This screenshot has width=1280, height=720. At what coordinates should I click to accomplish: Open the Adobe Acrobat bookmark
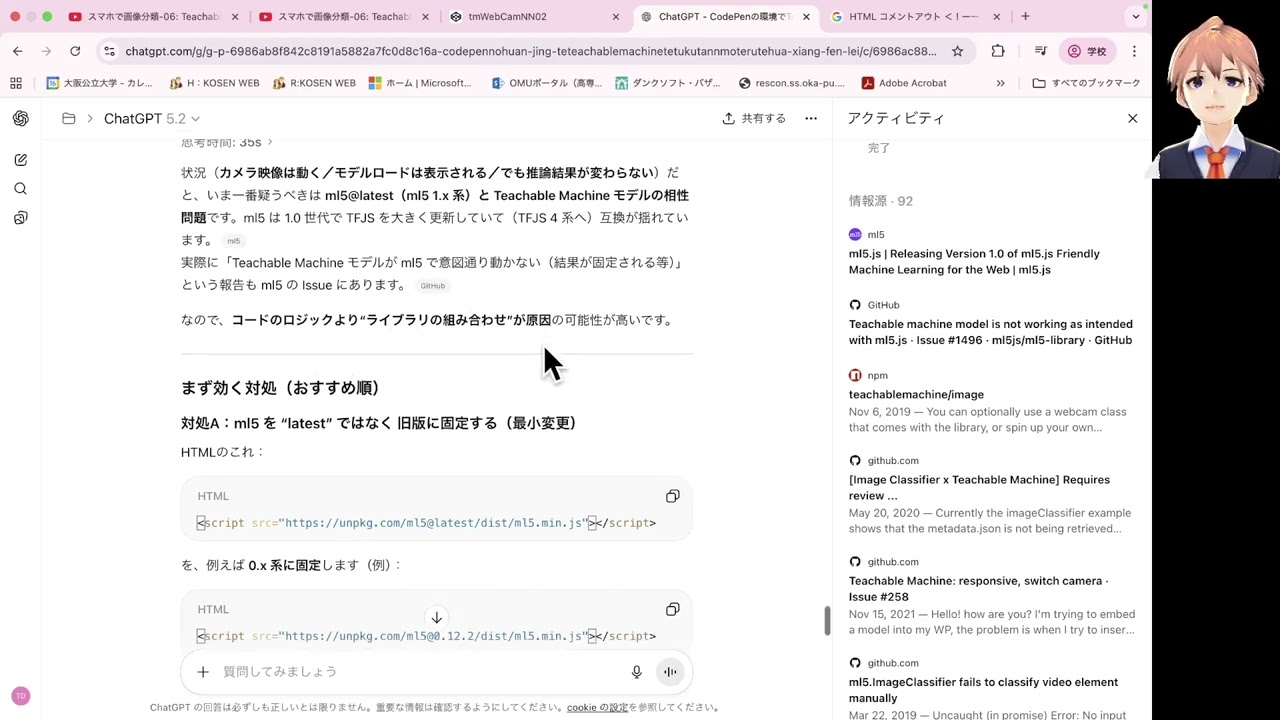(x=904, y=83)
